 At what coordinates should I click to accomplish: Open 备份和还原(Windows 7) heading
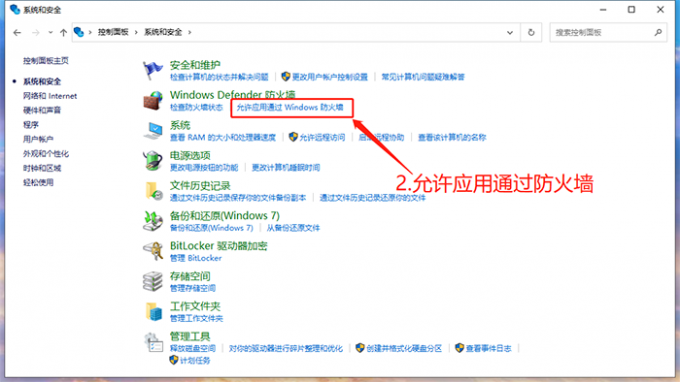coord(225,215)
